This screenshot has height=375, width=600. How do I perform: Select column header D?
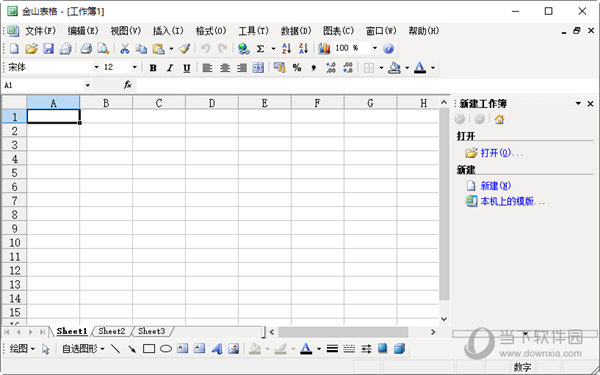pyautogui.click(x=212, y=103)
